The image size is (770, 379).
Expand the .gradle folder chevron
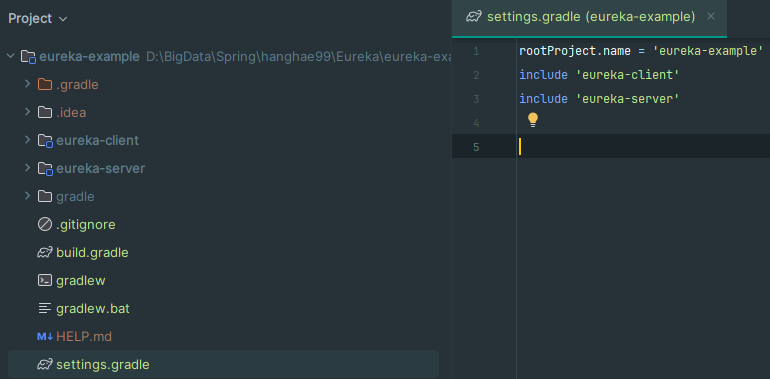click(28, 84)
